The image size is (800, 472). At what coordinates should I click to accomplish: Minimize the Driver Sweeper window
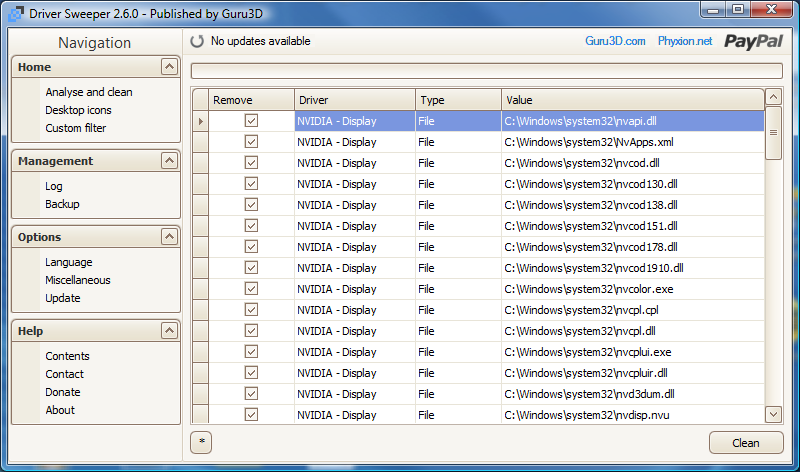click(713, 10)
